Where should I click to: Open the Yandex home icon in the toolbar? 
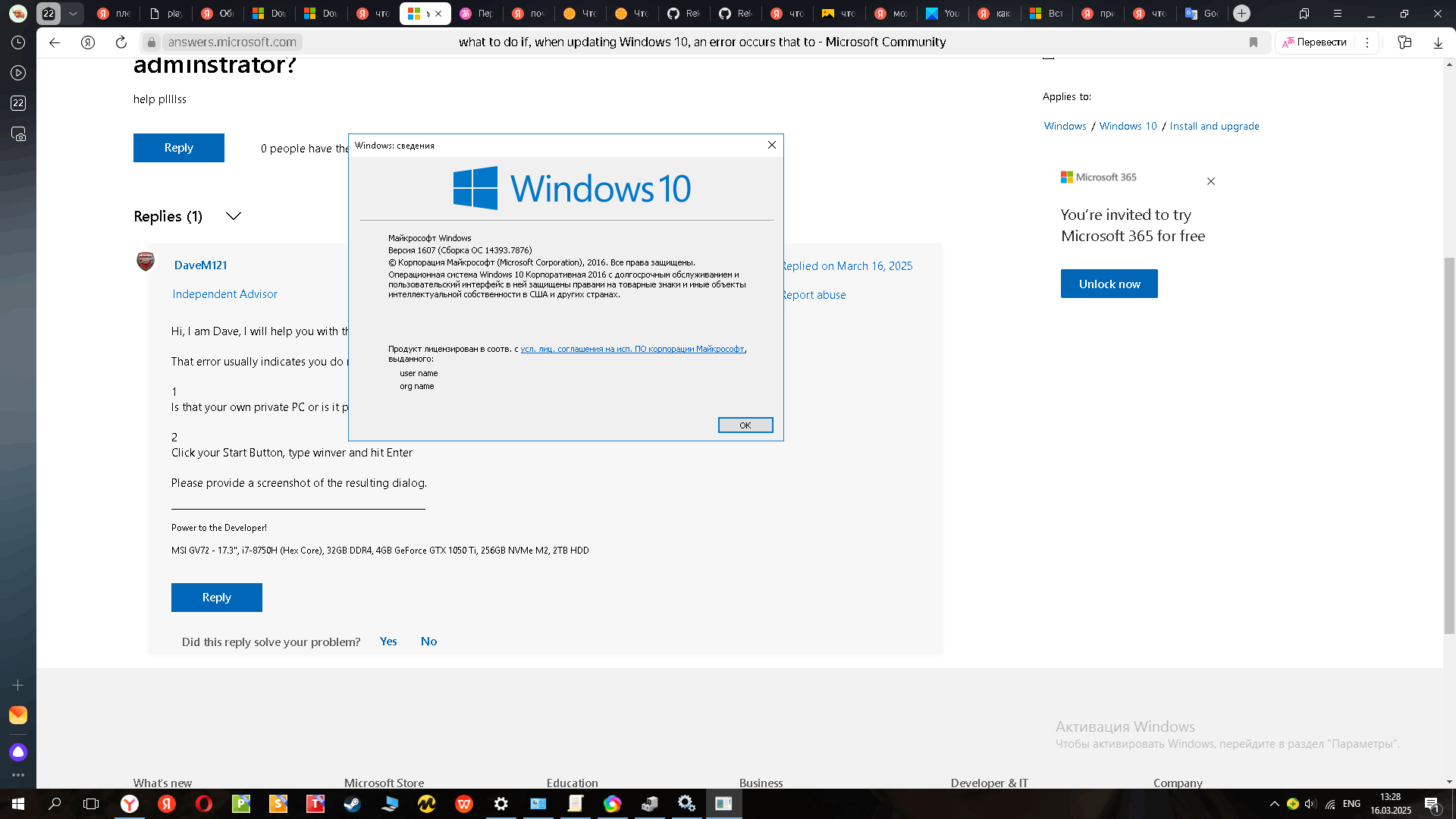(x=88, y=42)
